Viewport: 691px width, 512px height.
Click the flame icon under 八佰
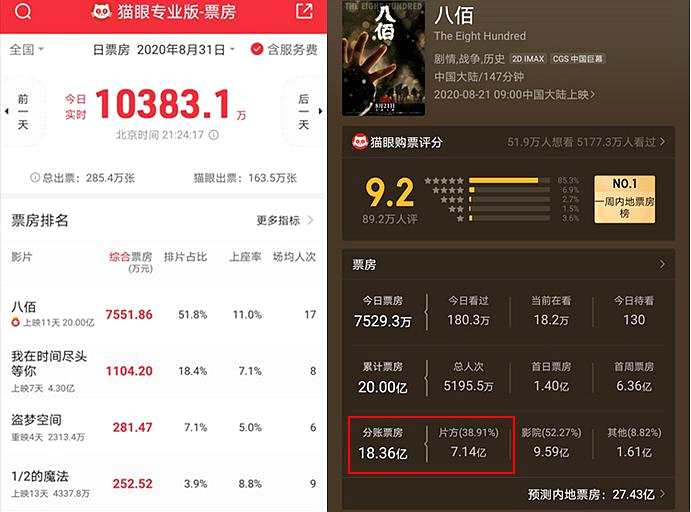[16, 323]
